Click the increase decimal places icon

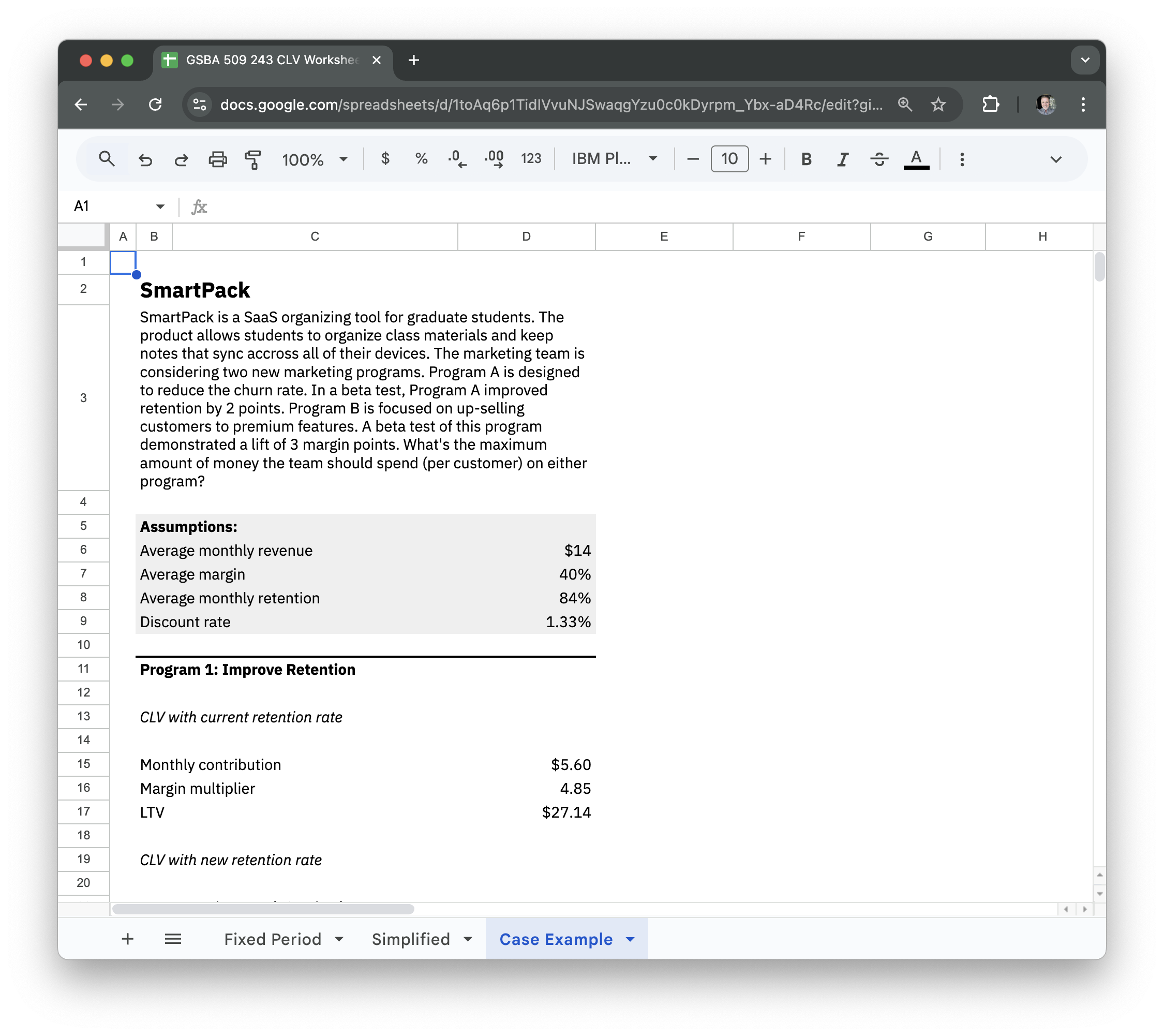pyautogui.click(x=494, y=159)
